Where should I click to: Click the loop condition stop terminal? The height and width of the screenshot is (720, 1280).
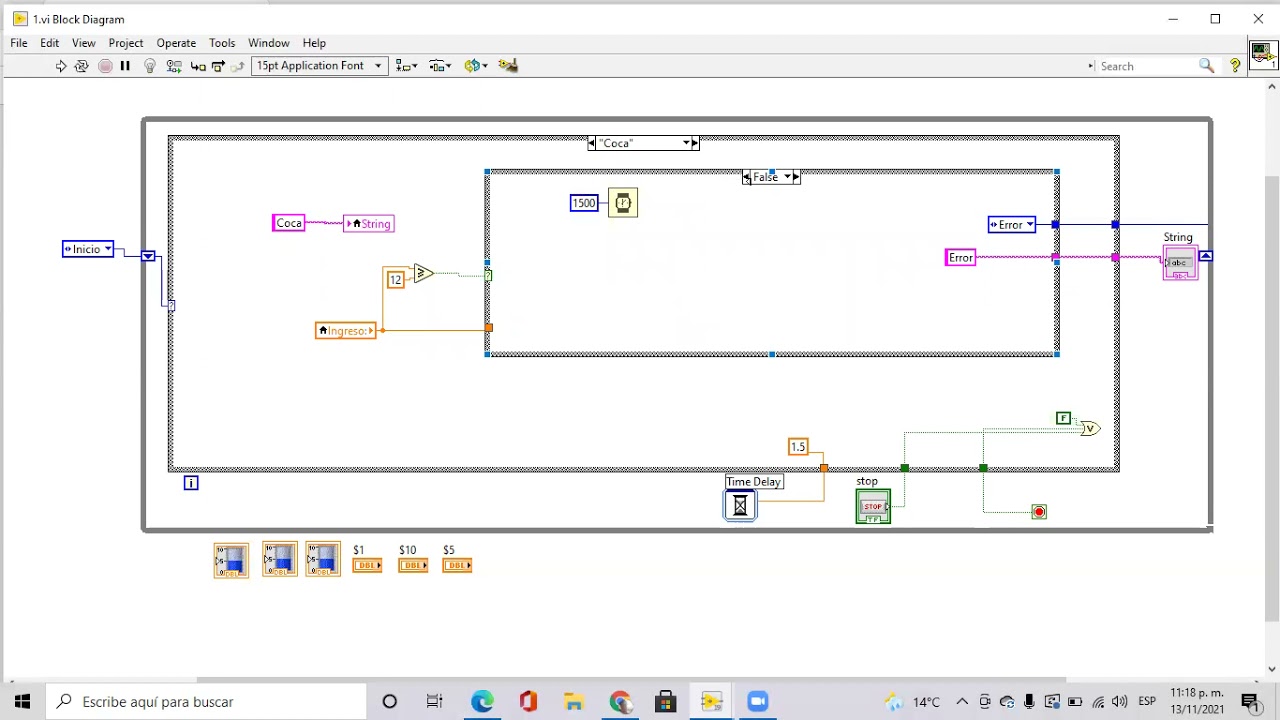pos(1039,512)
